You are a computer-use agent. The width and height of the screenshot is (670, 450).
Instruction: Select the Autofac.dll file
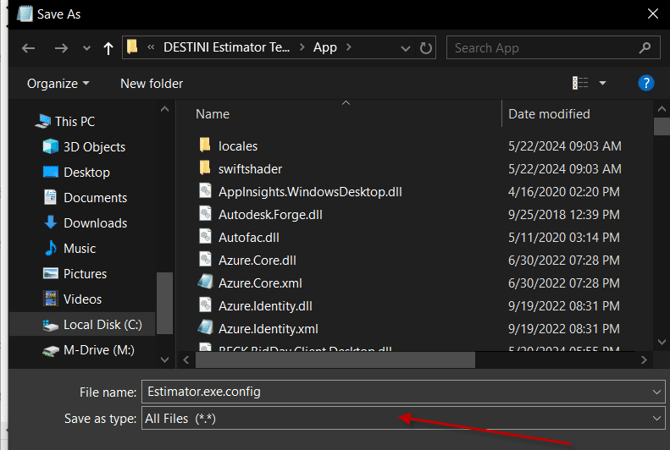click(249, 237)
